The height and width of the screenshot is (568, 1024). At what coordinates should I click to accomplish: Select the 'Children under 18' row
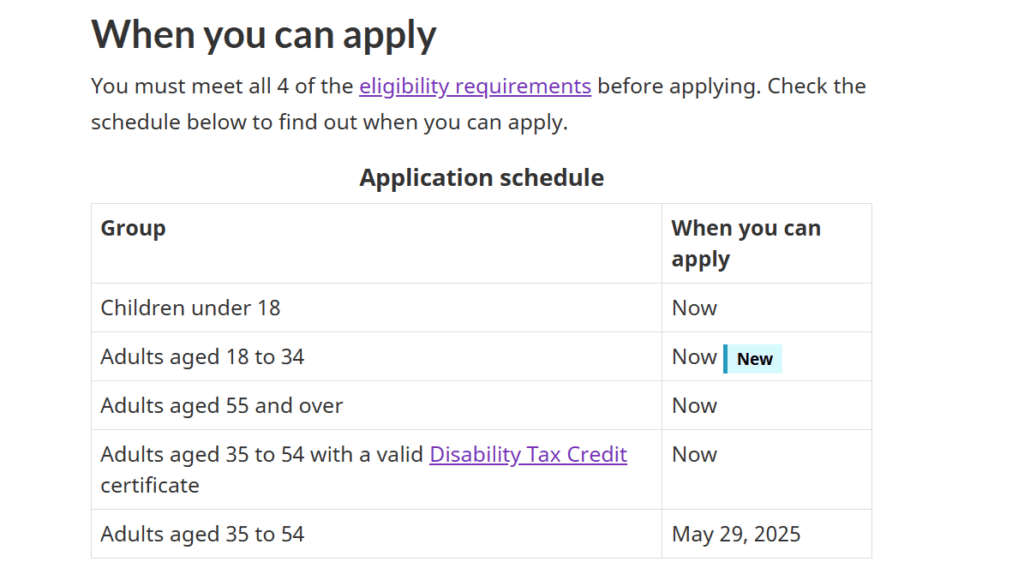pos(481,308)
